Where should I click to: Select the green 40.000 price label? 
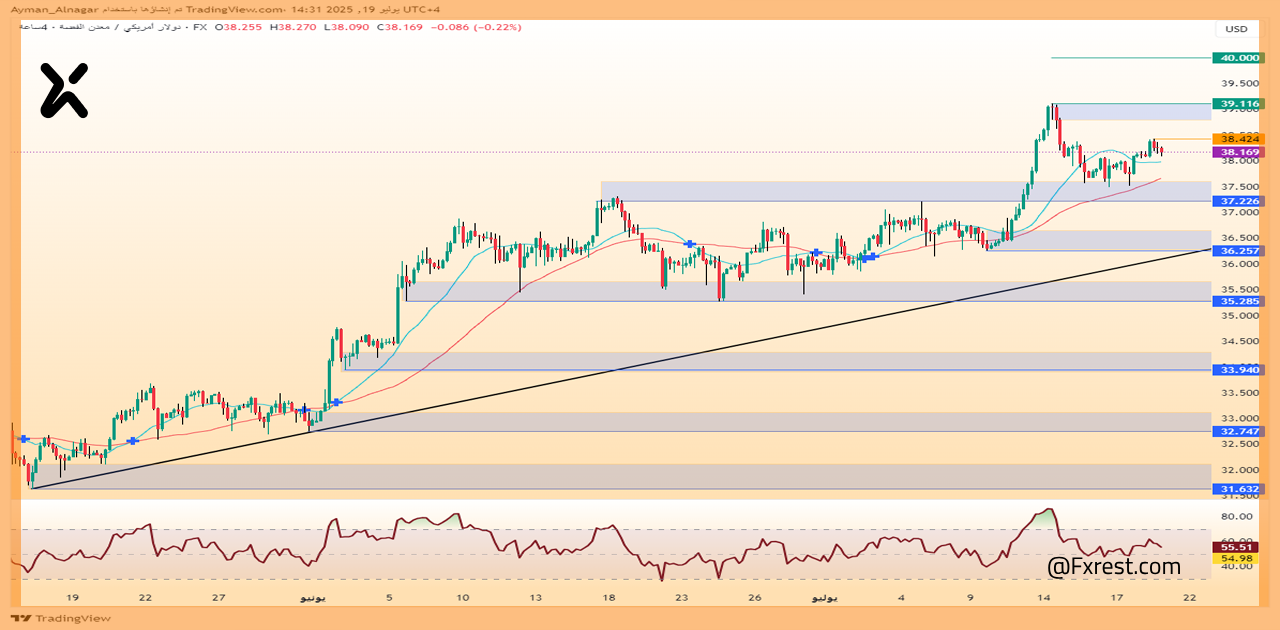1238,58
